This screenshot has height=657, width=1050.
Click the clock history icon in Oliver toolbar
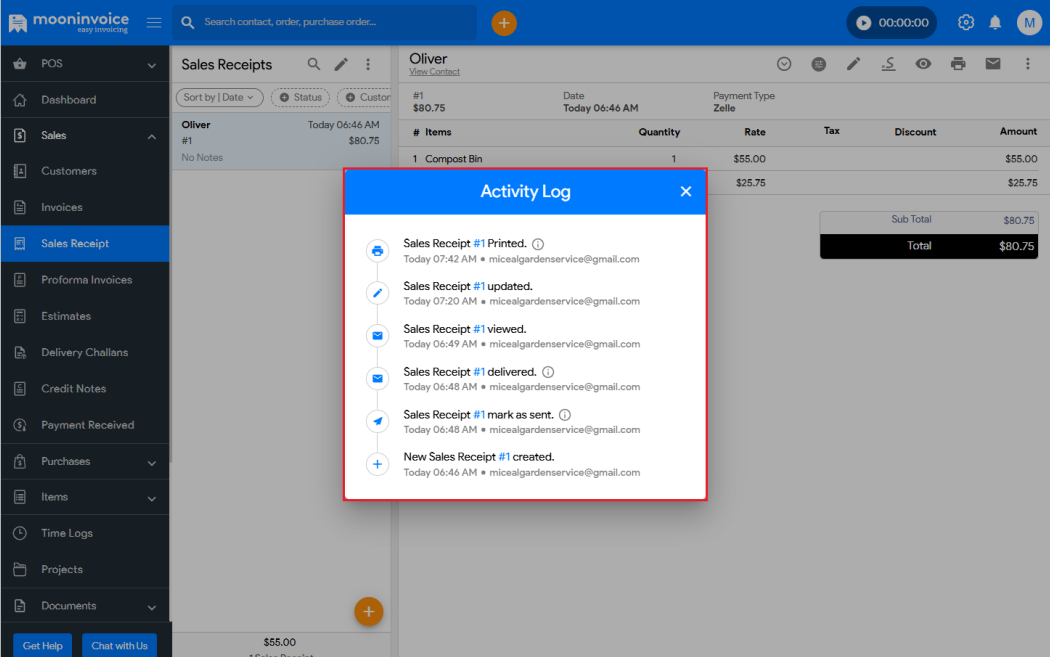click(783, 64)
